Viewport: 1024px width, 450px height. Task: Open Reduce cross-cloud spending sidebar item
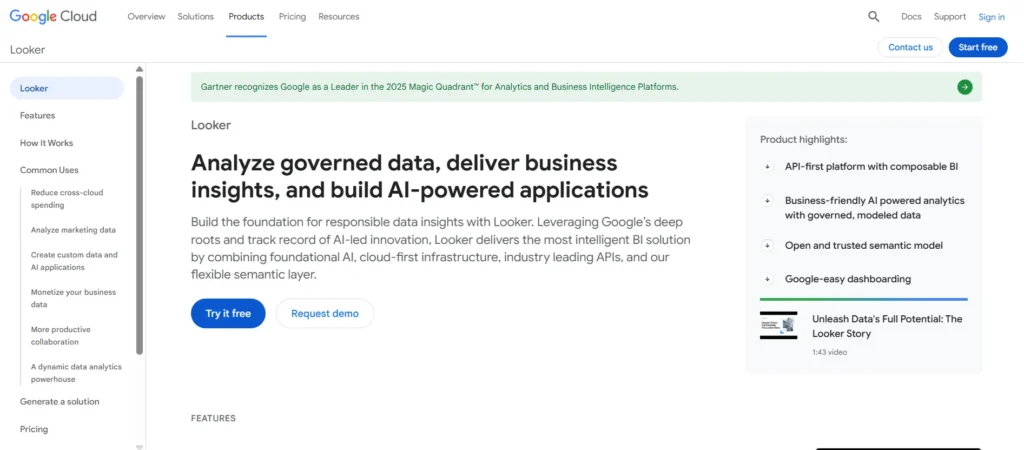(67, 199)
